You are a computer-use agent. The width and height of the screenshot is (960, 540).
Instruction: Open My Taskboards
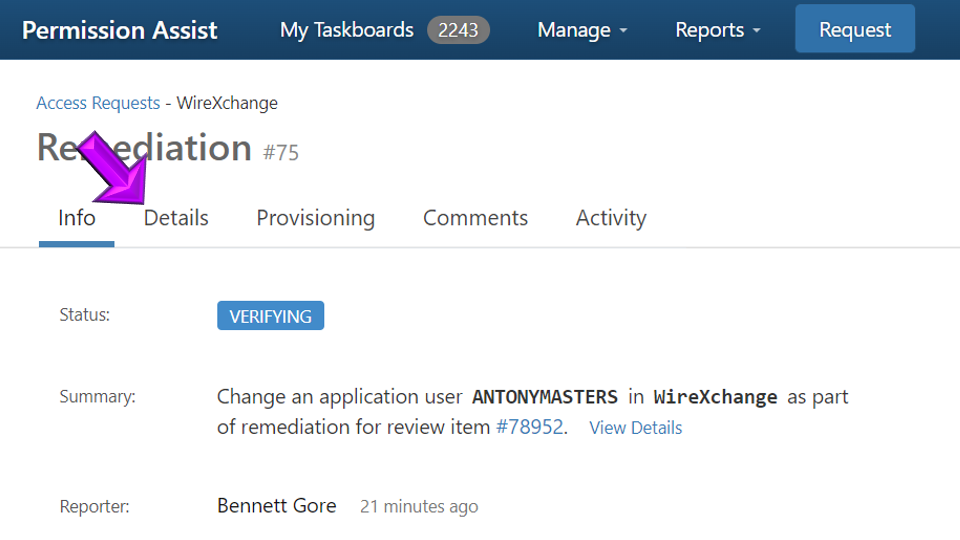point(346,30)
